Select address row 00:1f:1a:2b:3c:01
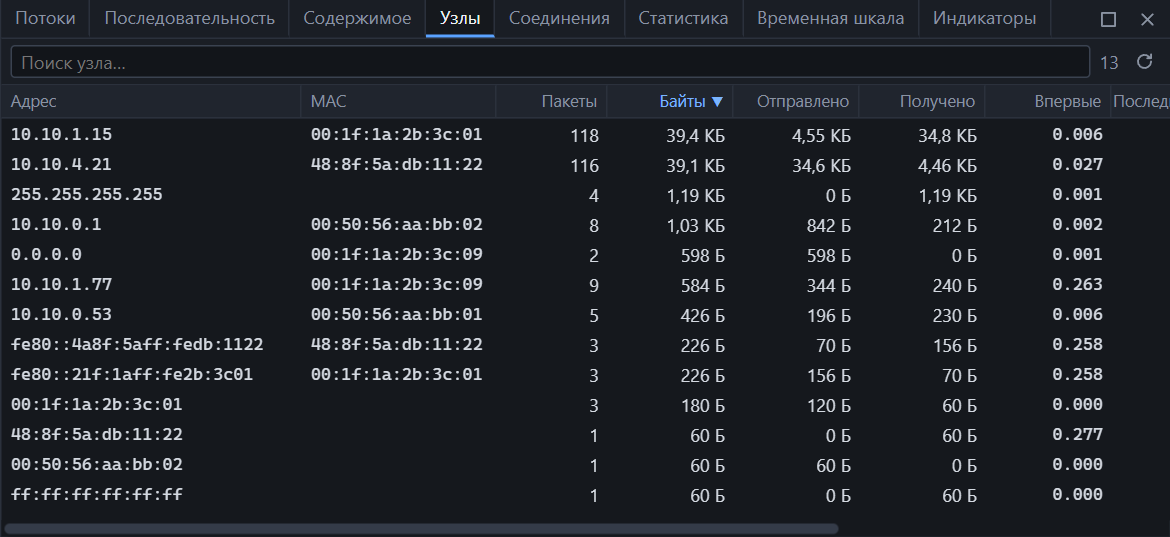Image resolution: width=1170 pixels, height=537 pixels. [x=585, y=405]
